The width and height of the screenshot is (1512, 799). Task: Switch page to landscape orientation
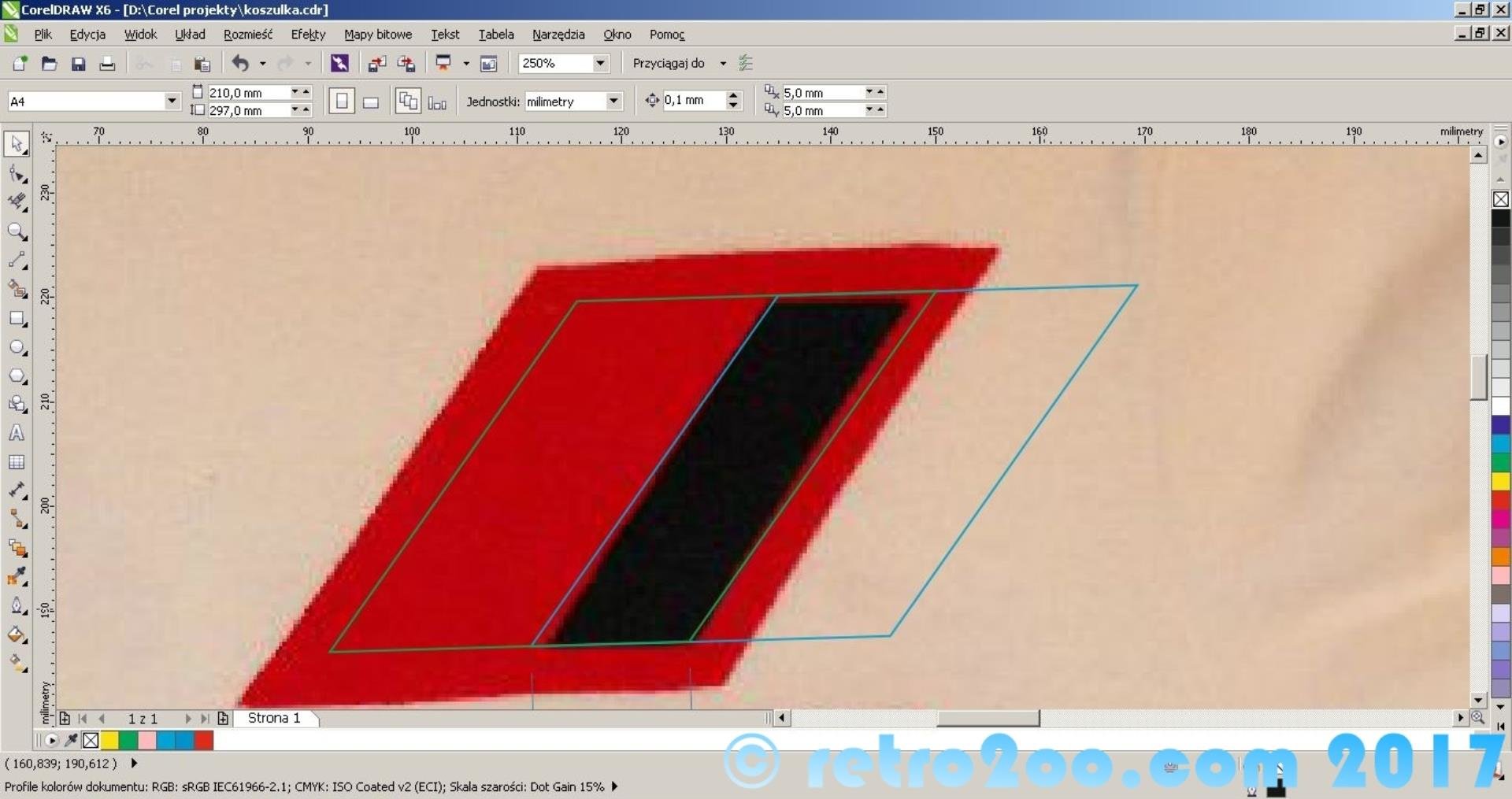371,102
